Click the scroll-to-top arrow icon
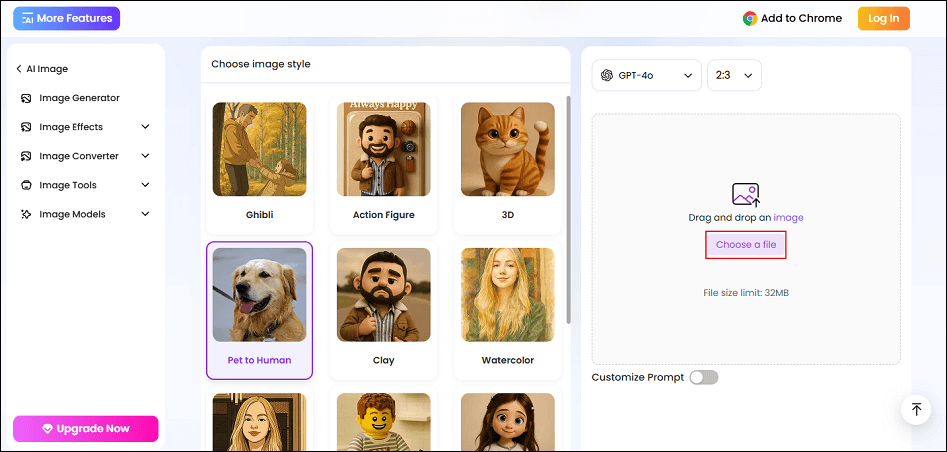 coord(915,409)
